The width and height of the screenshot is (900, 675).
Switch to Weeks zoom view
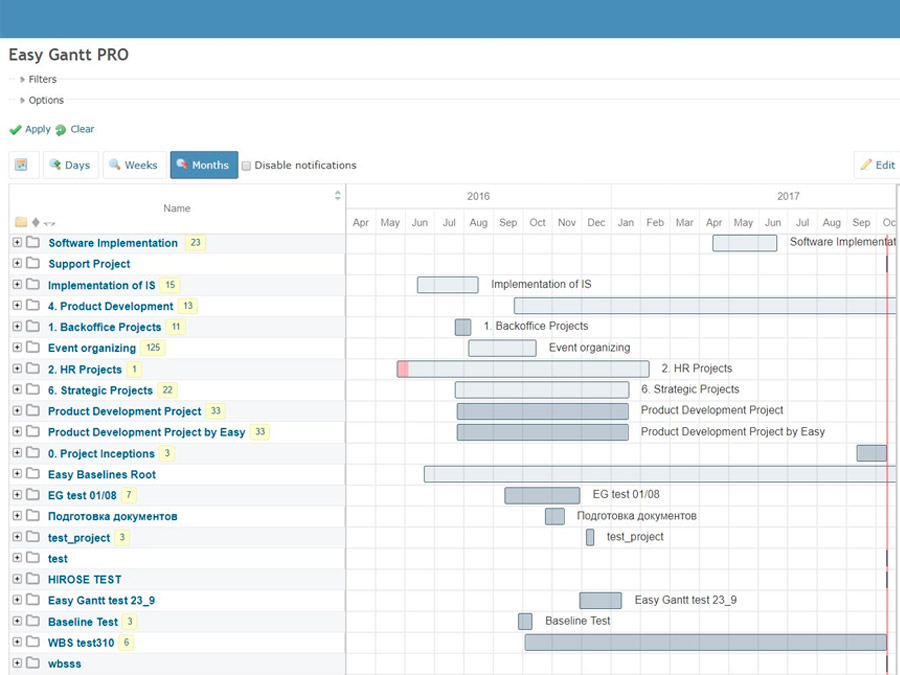point(134,165)
